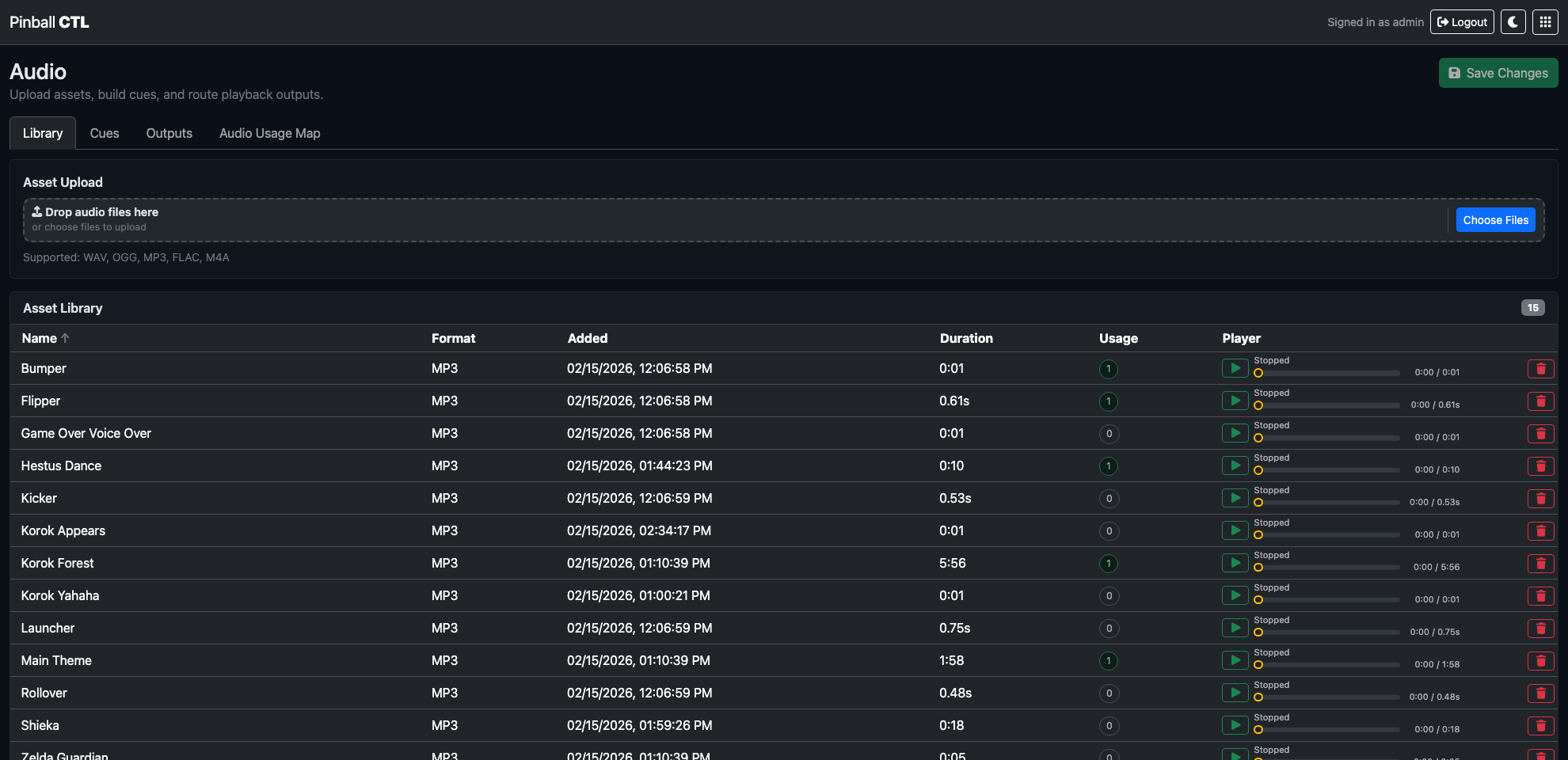The image size is (1568, 760).
Task: Play the Korok Forest track
Action: tap(1235, 563)
